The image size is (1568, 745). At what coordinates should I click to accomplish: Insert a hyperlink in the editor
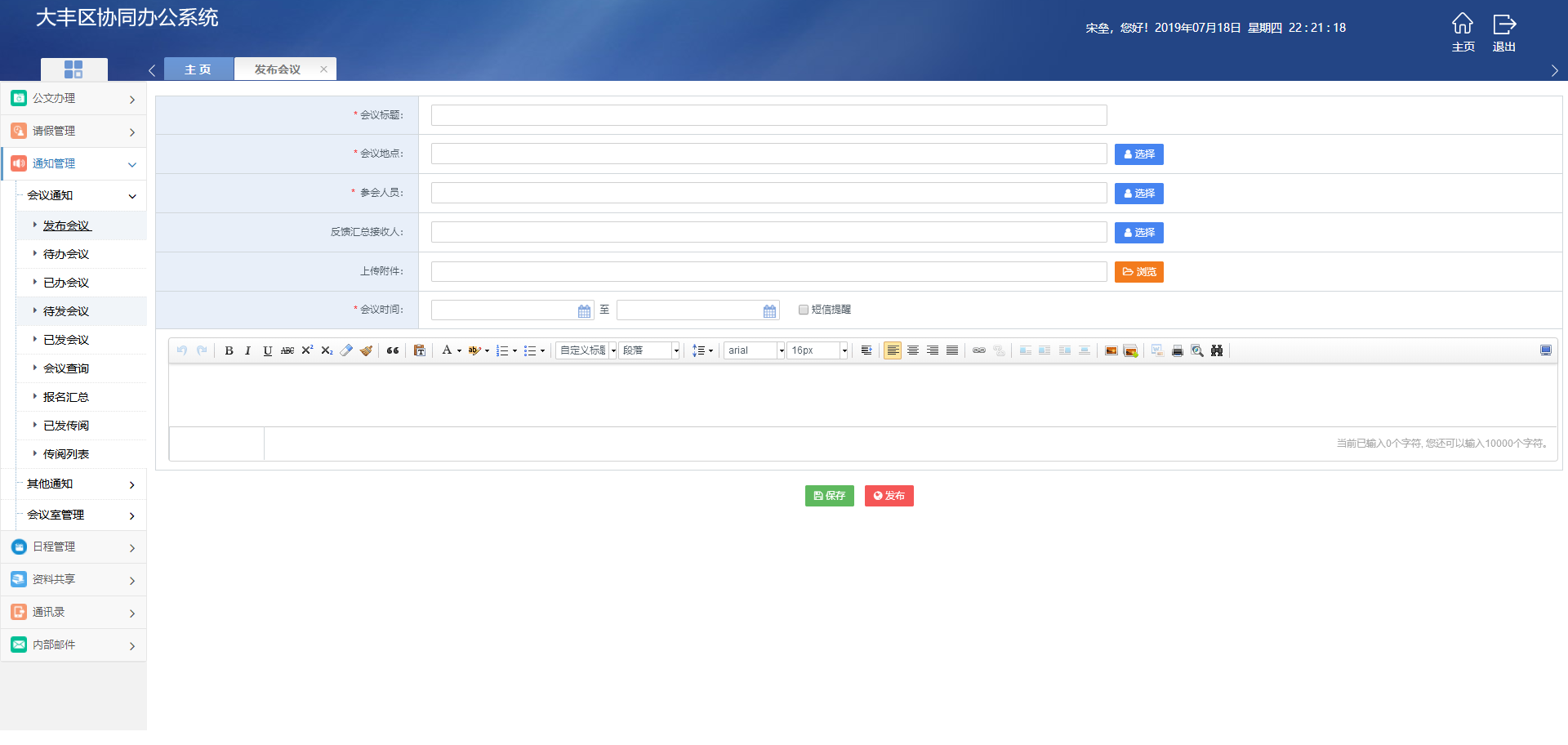click(x=979, y=350)
